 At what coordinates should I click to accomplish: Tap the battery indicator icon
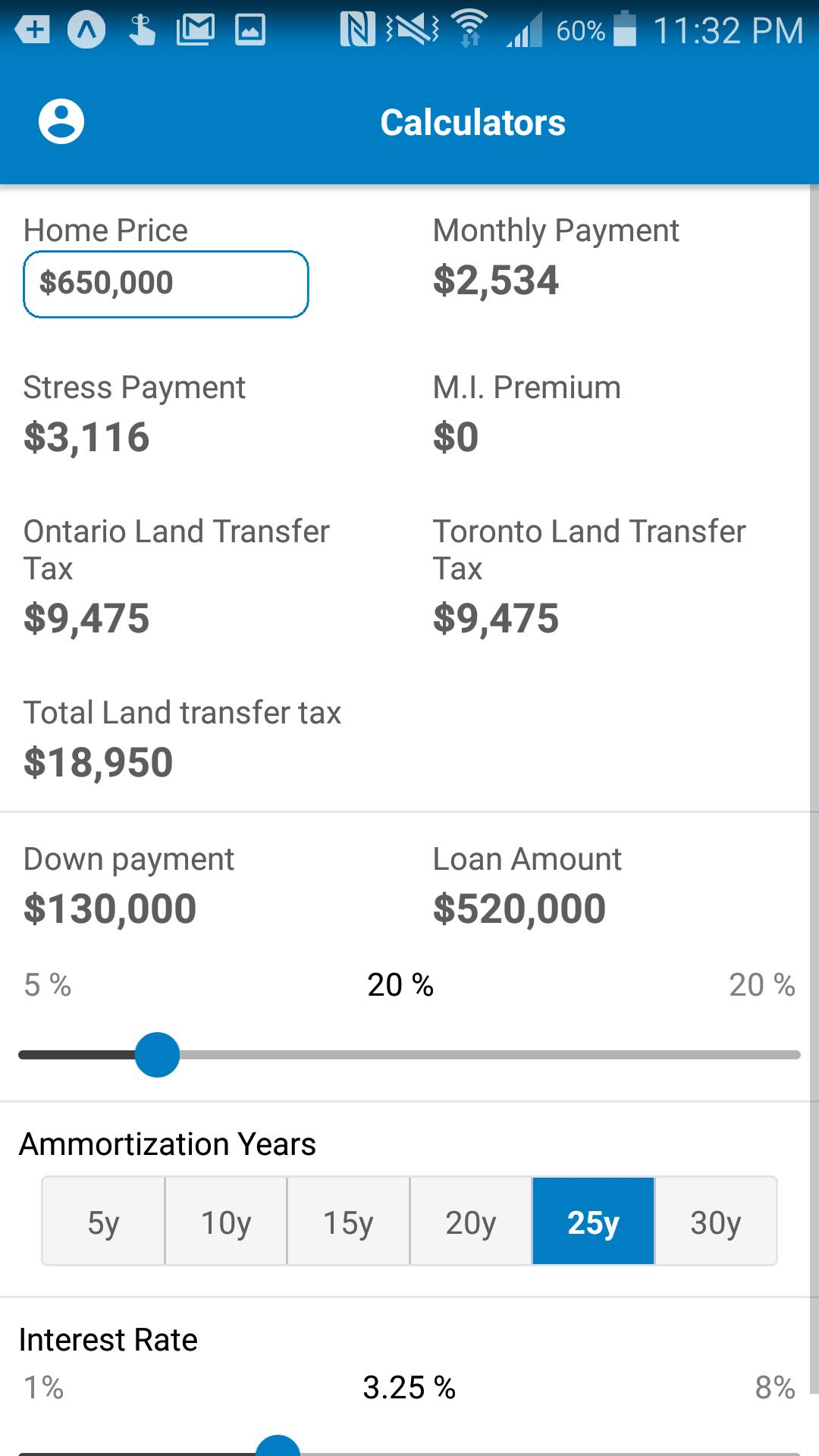624,29
